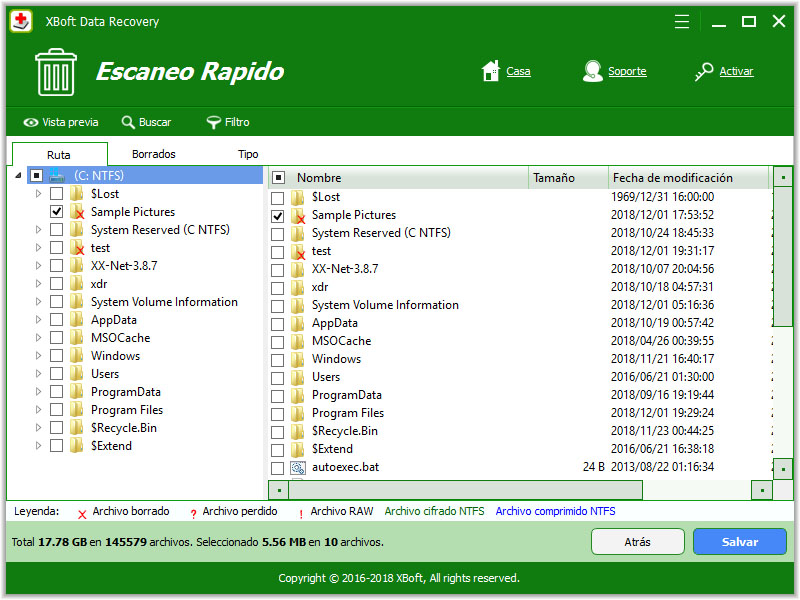Image resolution: width=800 pixels, height=600 pixels.
Task: Click the Atrás button
Action: (637, 542)
